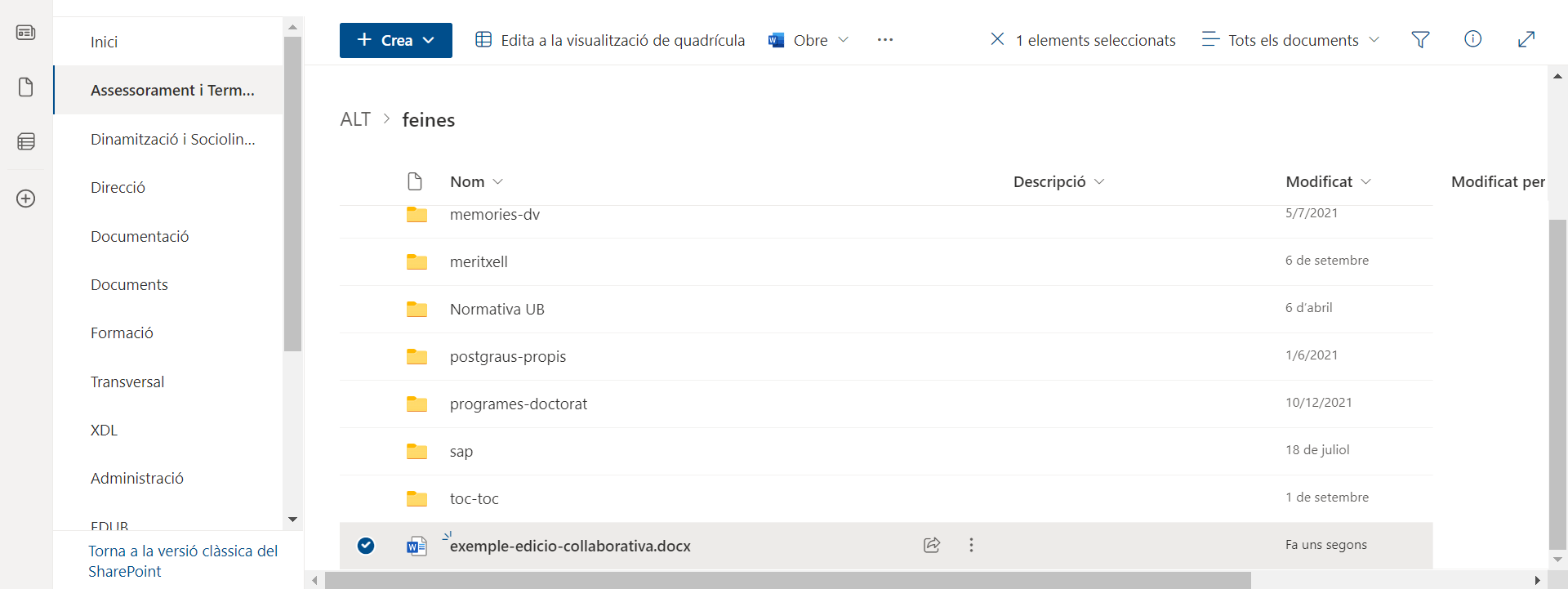Viewport: 1568px width, 589px height.
Task: Open the Formació navigation item
Action: pos(122,332)
